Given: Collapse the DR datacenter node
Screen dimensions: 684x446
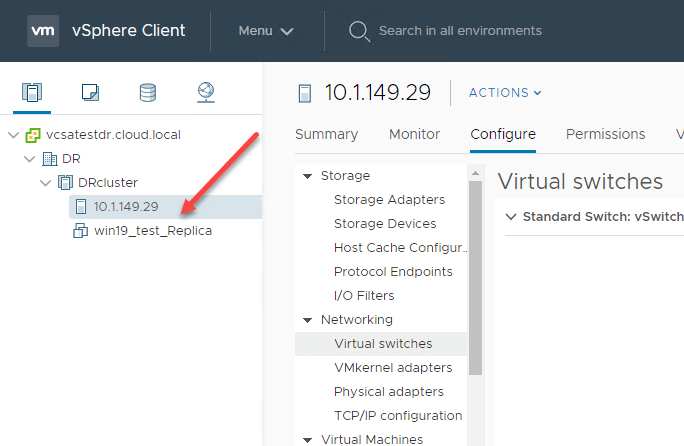Looking at the screenshot, I should pos(30,159).
